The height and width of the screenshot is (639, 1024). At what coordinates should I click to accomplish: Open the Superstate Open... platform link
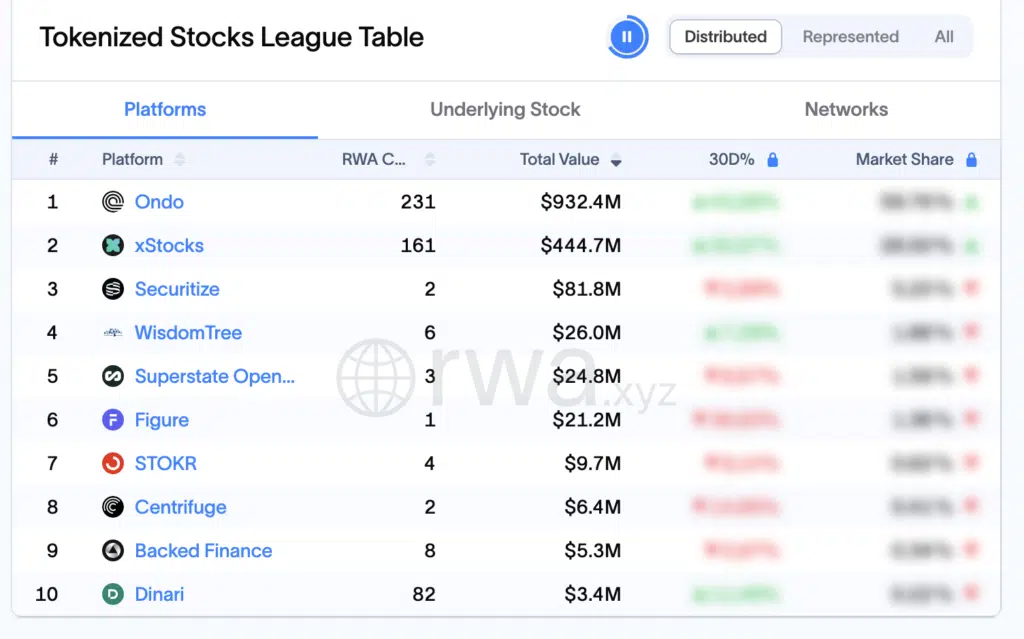215,376
